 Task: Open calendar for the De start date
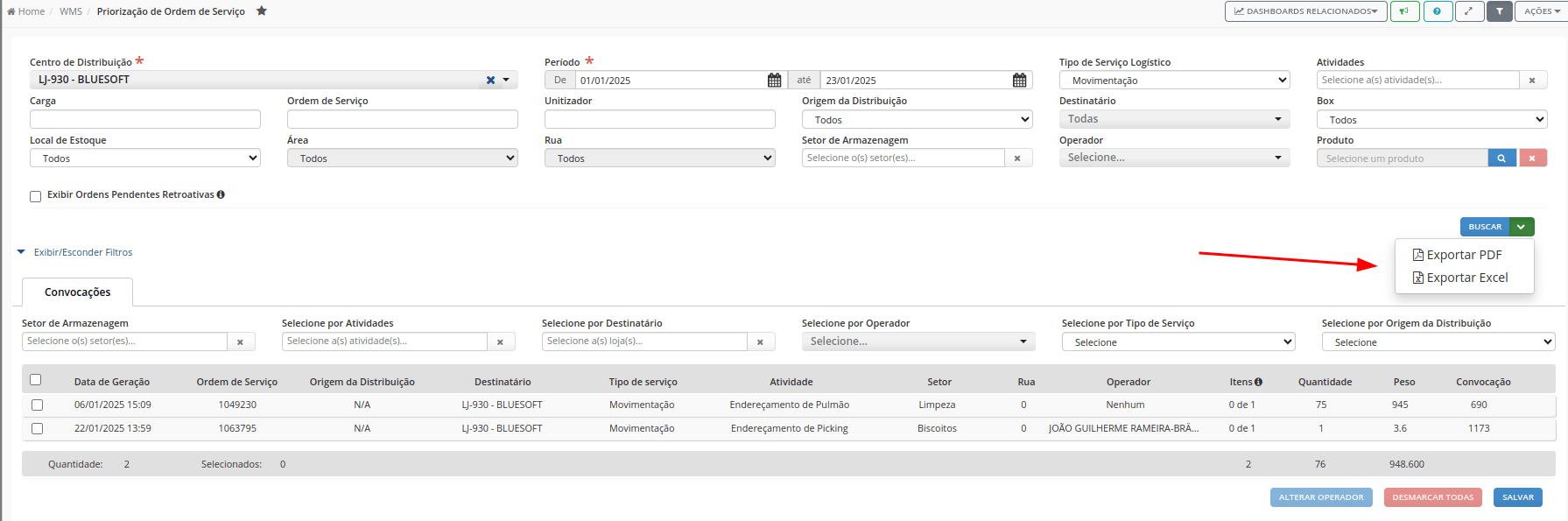click(x=775, y=80)
